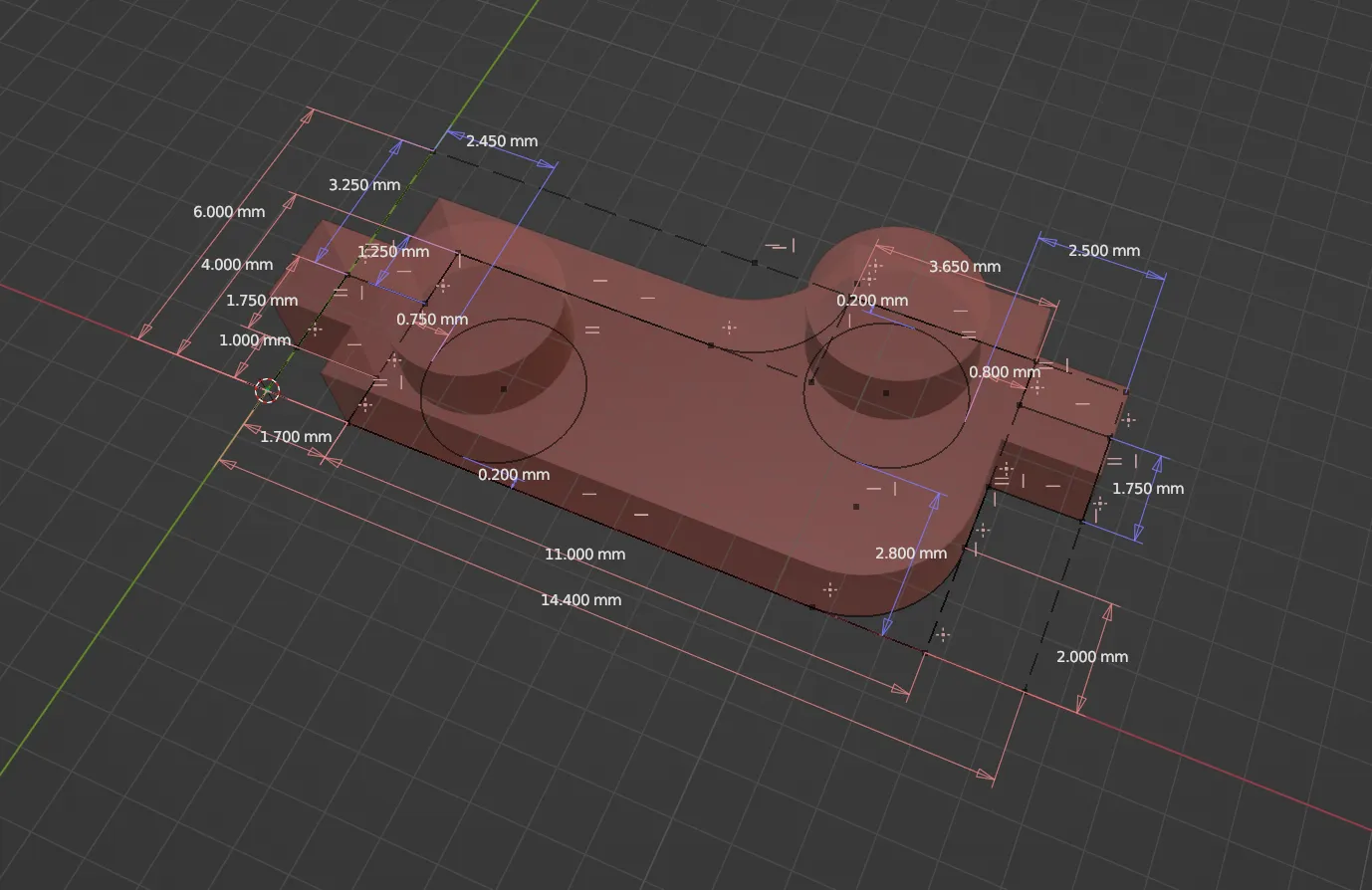Click the 2.000 mm dimension value
The image size is (1372, 890).
point(1092,657)
